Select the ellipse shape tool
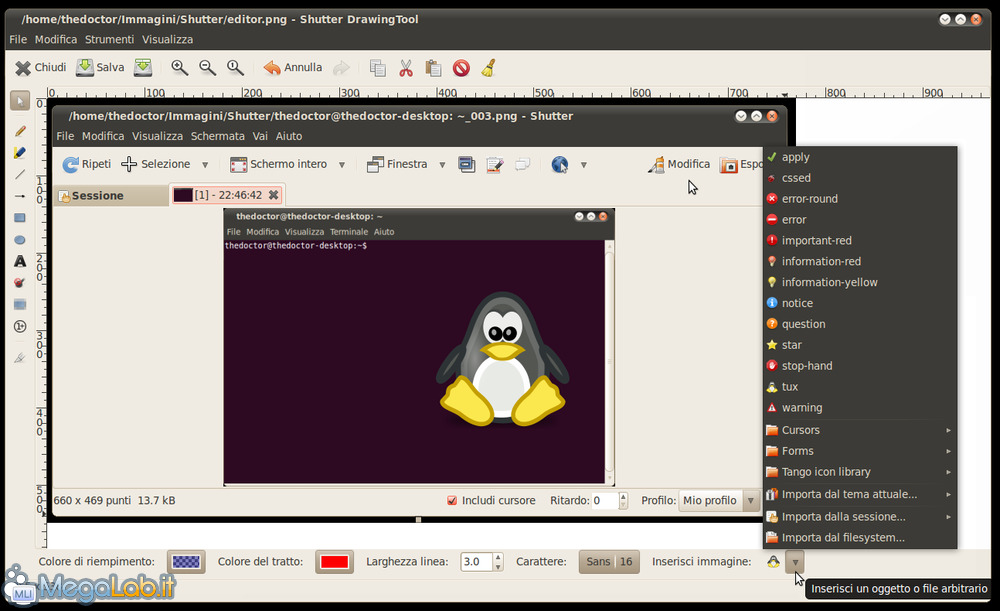The width and height of the screenshot is (1000, 611). coord(19,240)
